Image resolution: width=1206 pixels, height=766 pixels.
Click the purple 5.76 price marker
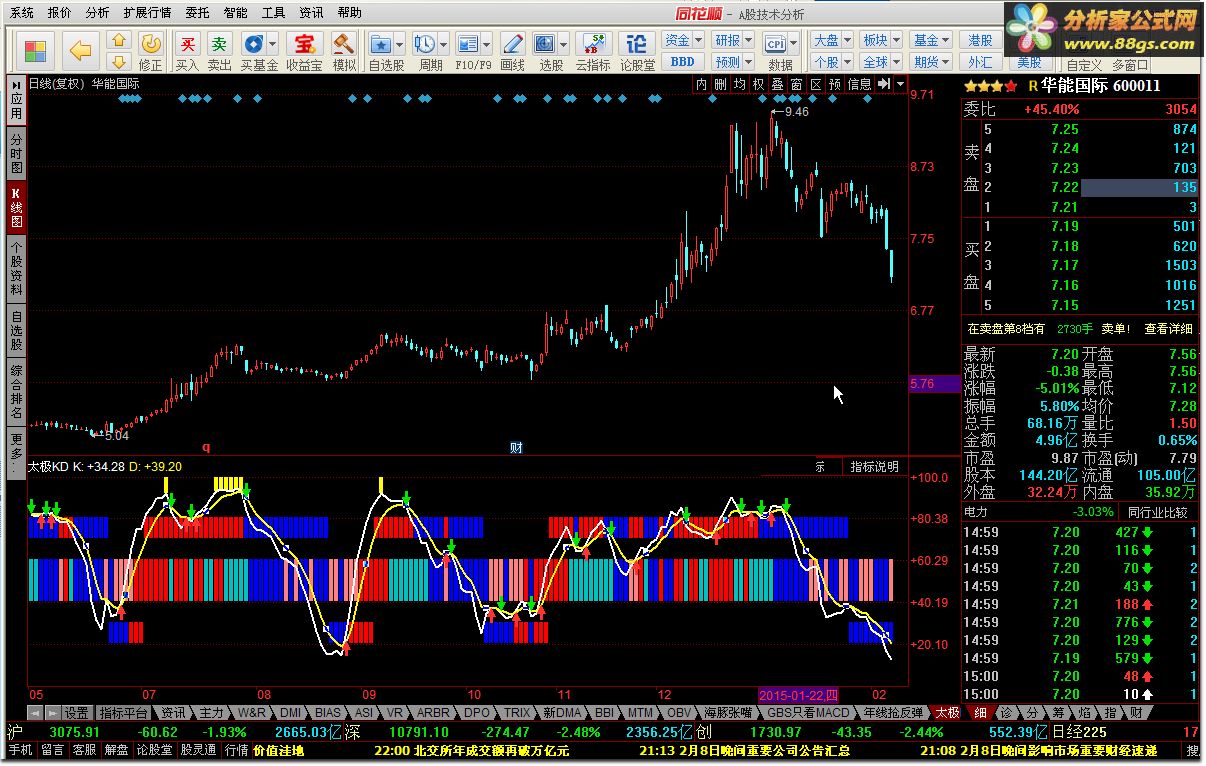933,384
